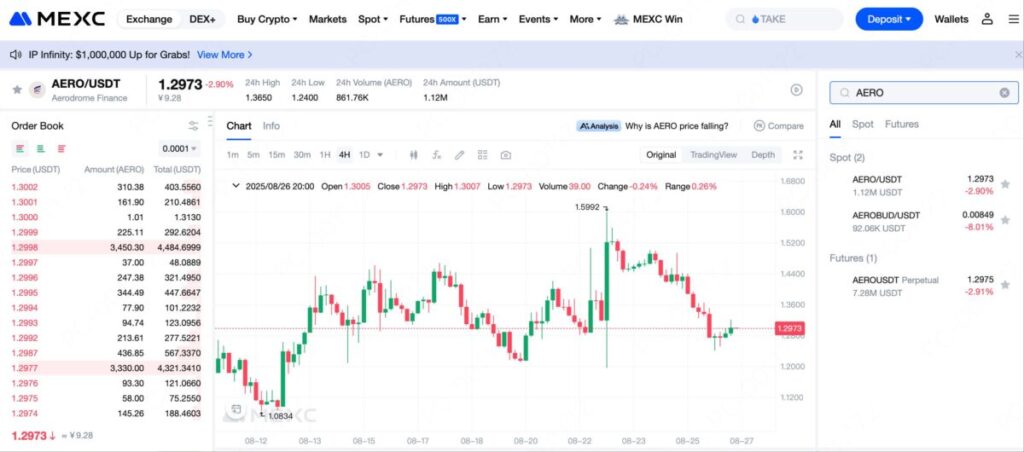The width and height of the screenshot is (1024, 452).
Task: Favorite AERO/USDT with the header star
Action: pyautogui.click(x=17, y=89)
